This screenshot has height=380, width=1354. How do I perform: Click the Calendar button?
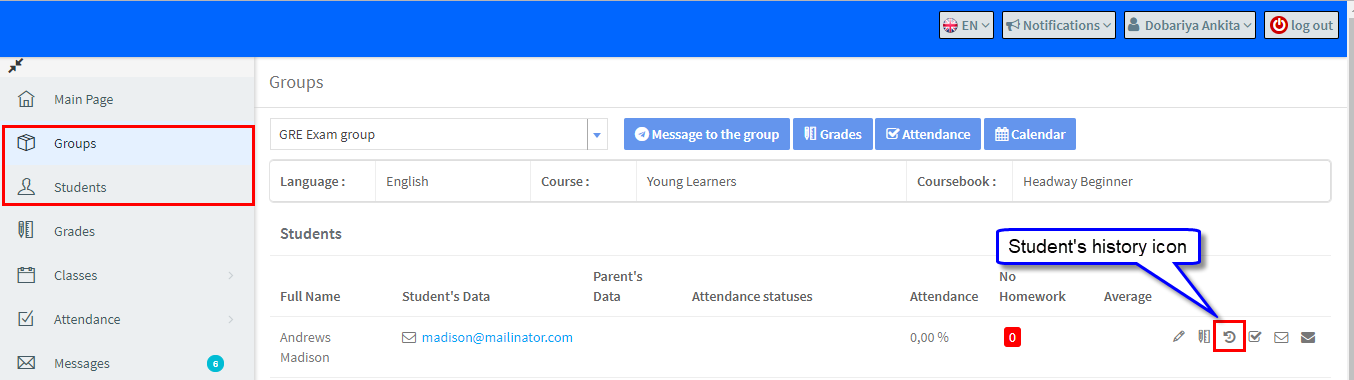coord(1030,134)
